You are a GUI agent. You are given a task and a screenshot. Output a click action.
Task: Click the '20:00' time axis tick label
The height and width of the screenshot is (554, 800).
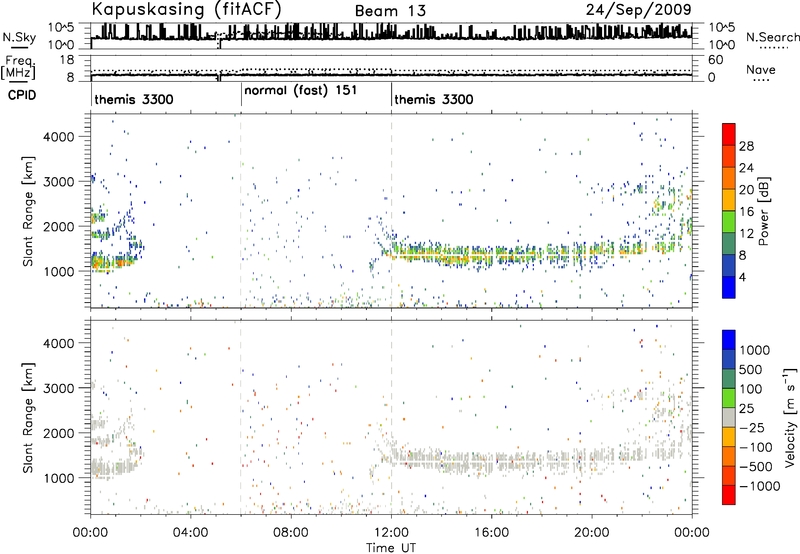click(x=591, y=533)
